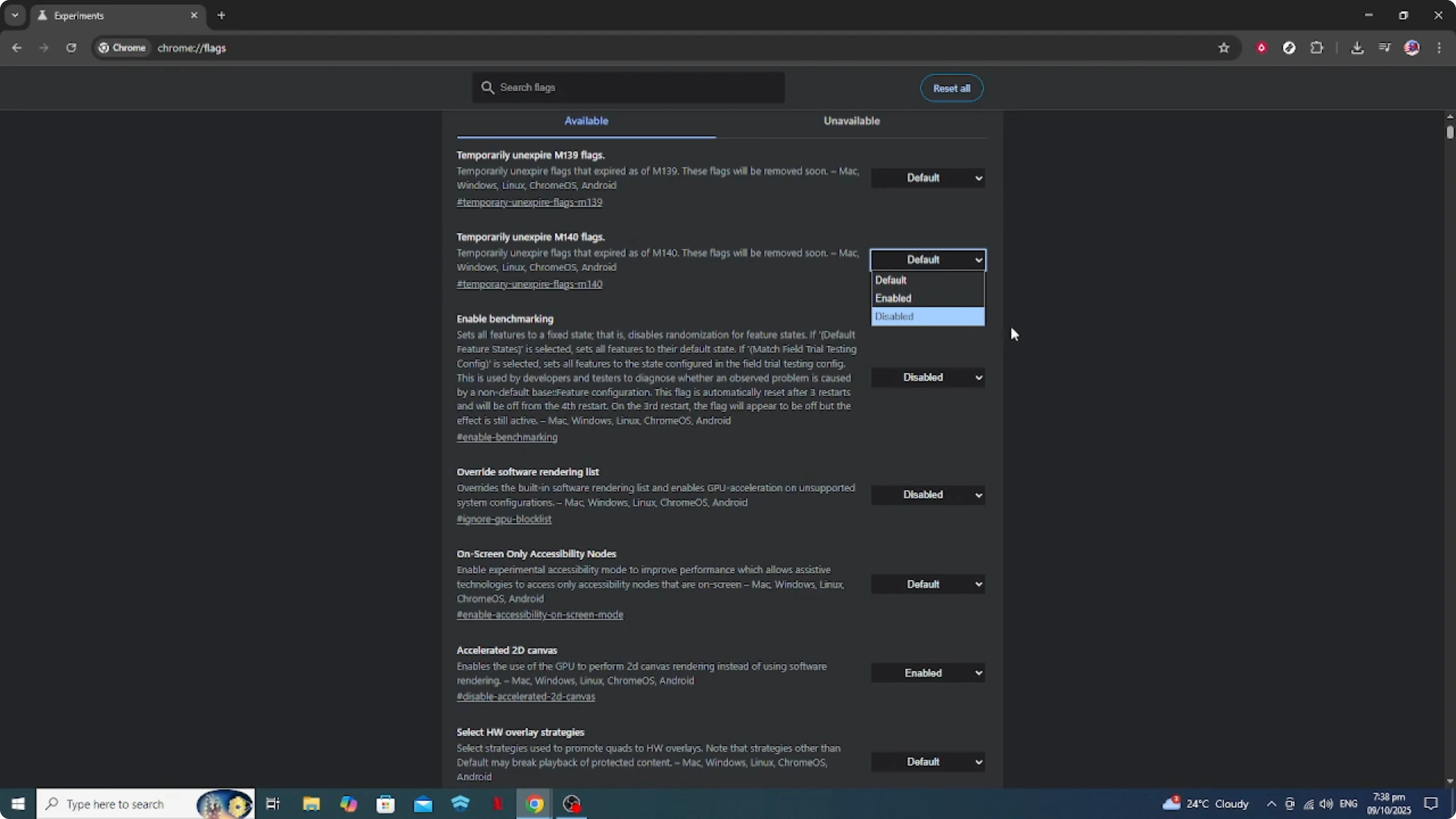Viewport: 1456px width, 819px height.
Task: Reload the current page
Action: (x=71, y=48)
